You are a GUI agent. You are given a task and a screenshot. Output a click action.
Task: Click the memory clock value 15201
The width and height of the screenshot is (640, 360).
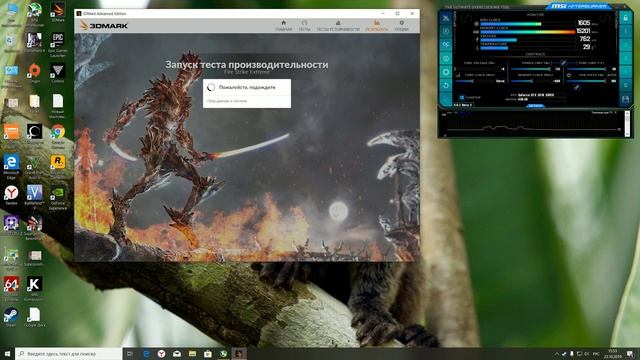[x=583, y=31]
